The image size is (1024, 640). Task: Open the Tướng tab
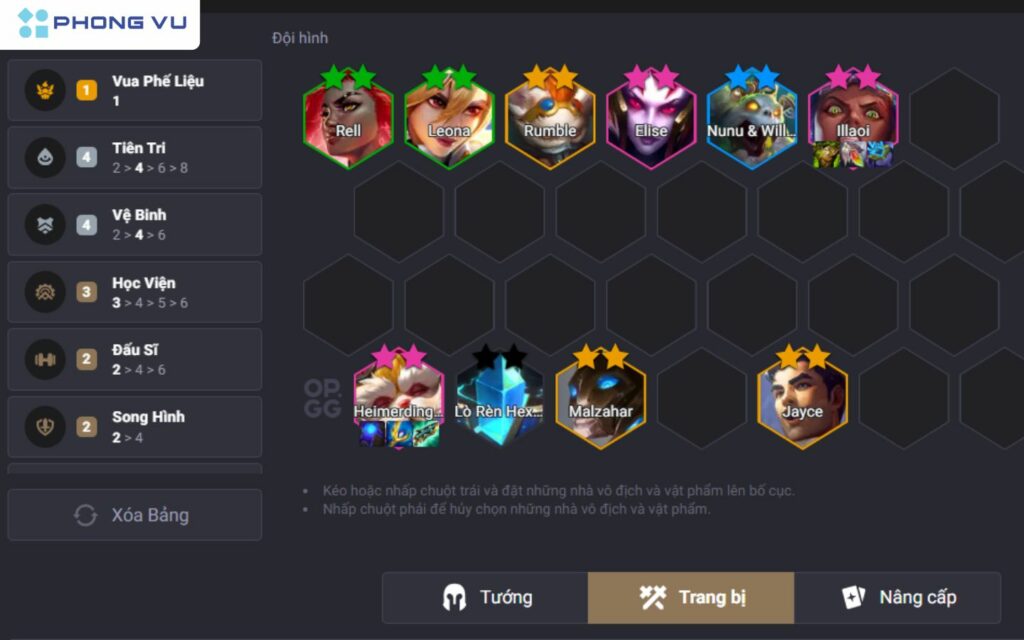click(x=485, y=598)
